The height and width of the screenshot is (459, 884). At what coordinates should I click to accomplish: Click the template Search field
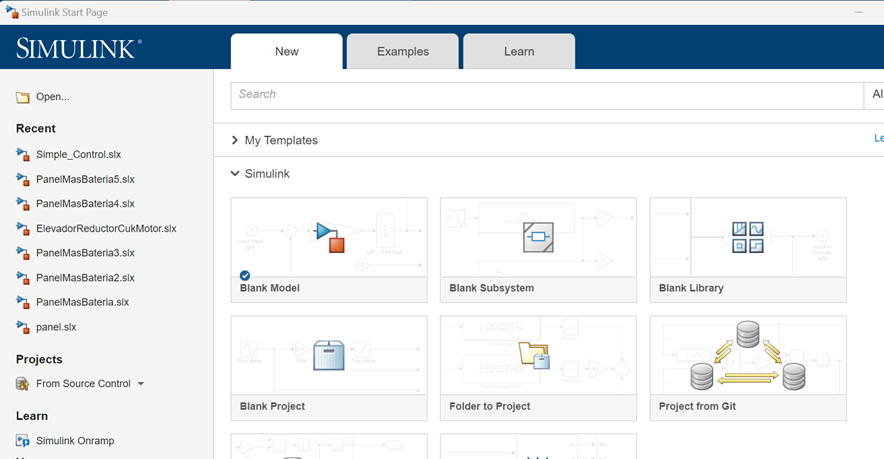pyautogui.click(x=545, y=95)
